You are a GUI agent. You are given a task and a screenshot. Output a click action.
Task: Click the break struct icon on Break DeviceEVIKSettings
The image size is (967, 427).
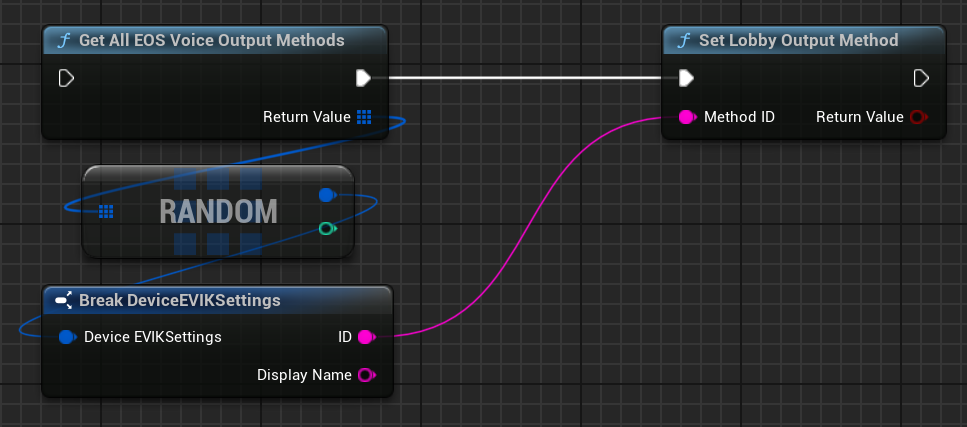pos(63,300)
